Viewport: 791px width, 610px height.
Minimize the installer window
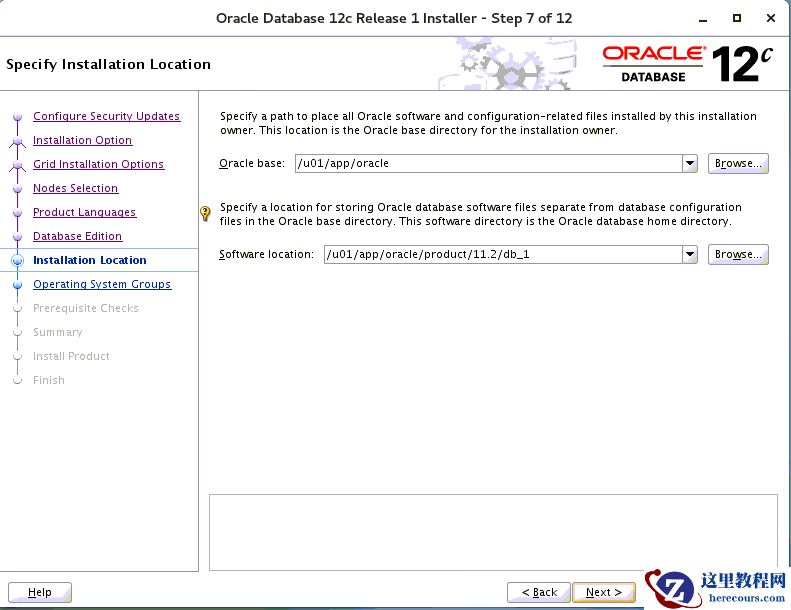point(703,19)
